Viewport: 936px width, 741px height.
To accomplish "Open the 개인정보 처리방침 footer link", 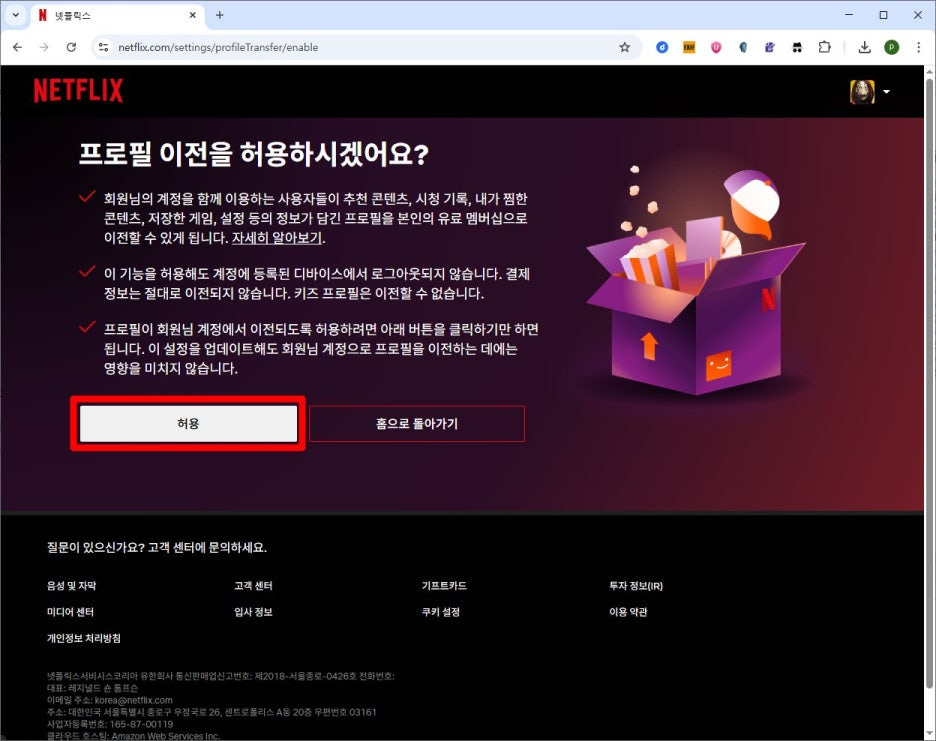I will (84, 638).
